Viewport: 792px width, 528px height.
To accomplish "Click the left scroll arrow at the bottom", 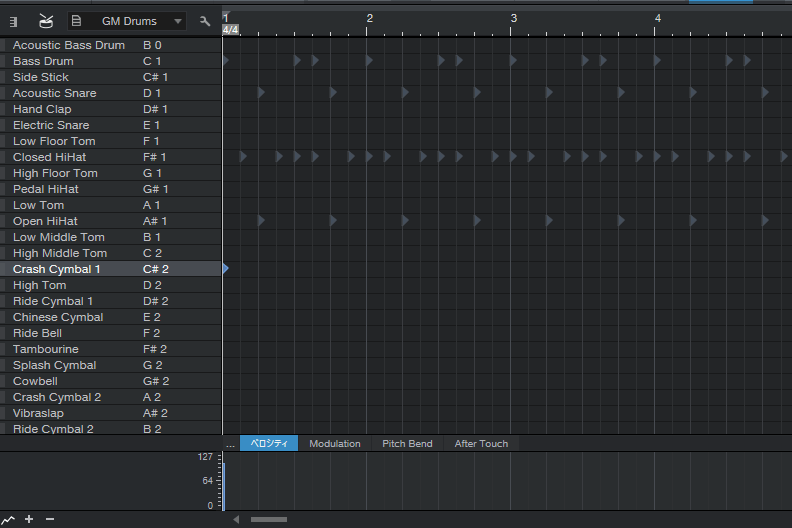I will [236, 519].
